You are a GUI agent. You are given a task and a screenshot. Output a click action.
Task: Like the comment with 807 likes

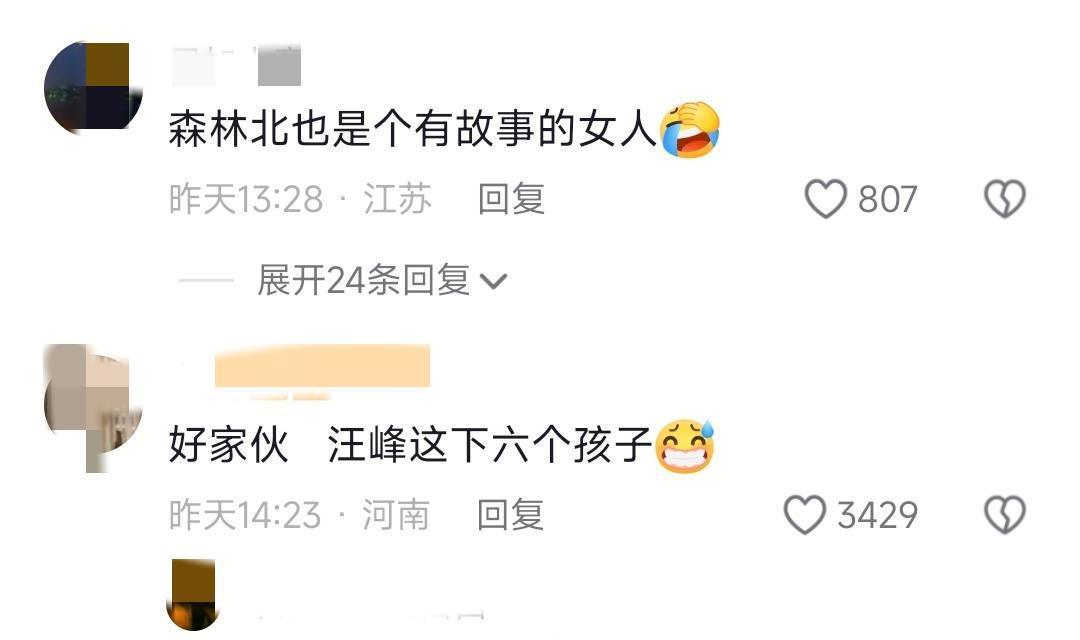(826, 199)
